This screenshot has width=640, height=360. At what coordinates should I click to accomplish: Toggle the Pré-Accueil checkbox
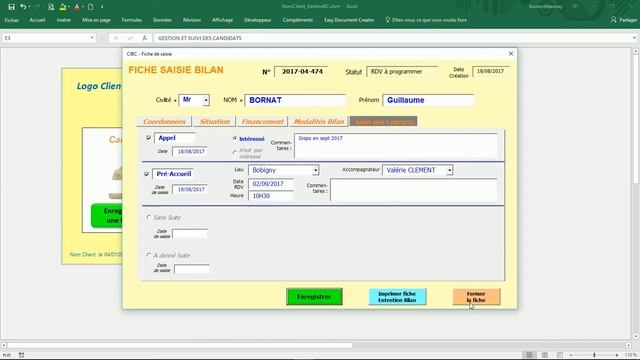click(x=147, y=174)
